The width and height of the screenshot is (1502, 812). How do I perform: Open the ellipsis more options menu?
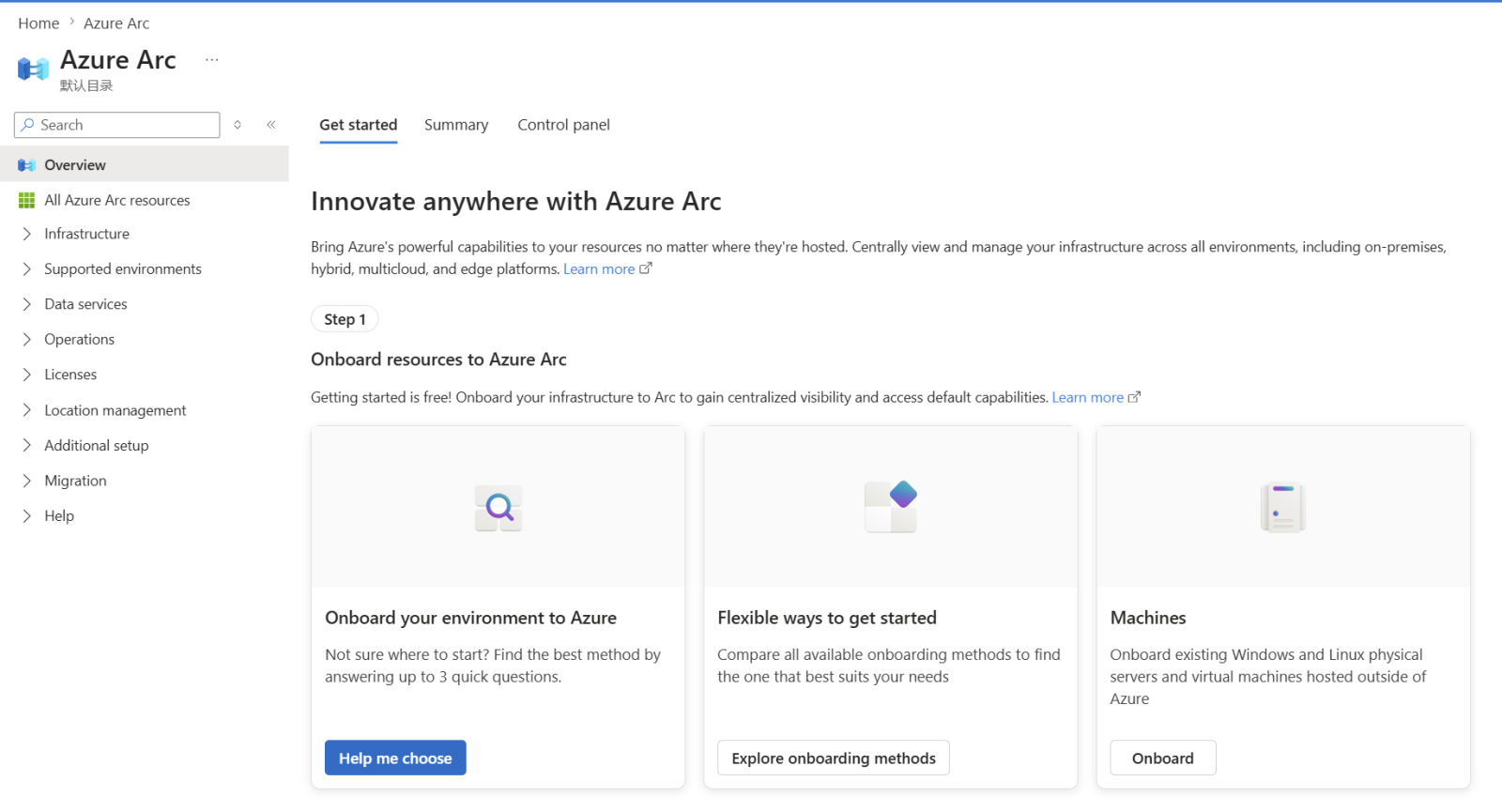[212, 59]
